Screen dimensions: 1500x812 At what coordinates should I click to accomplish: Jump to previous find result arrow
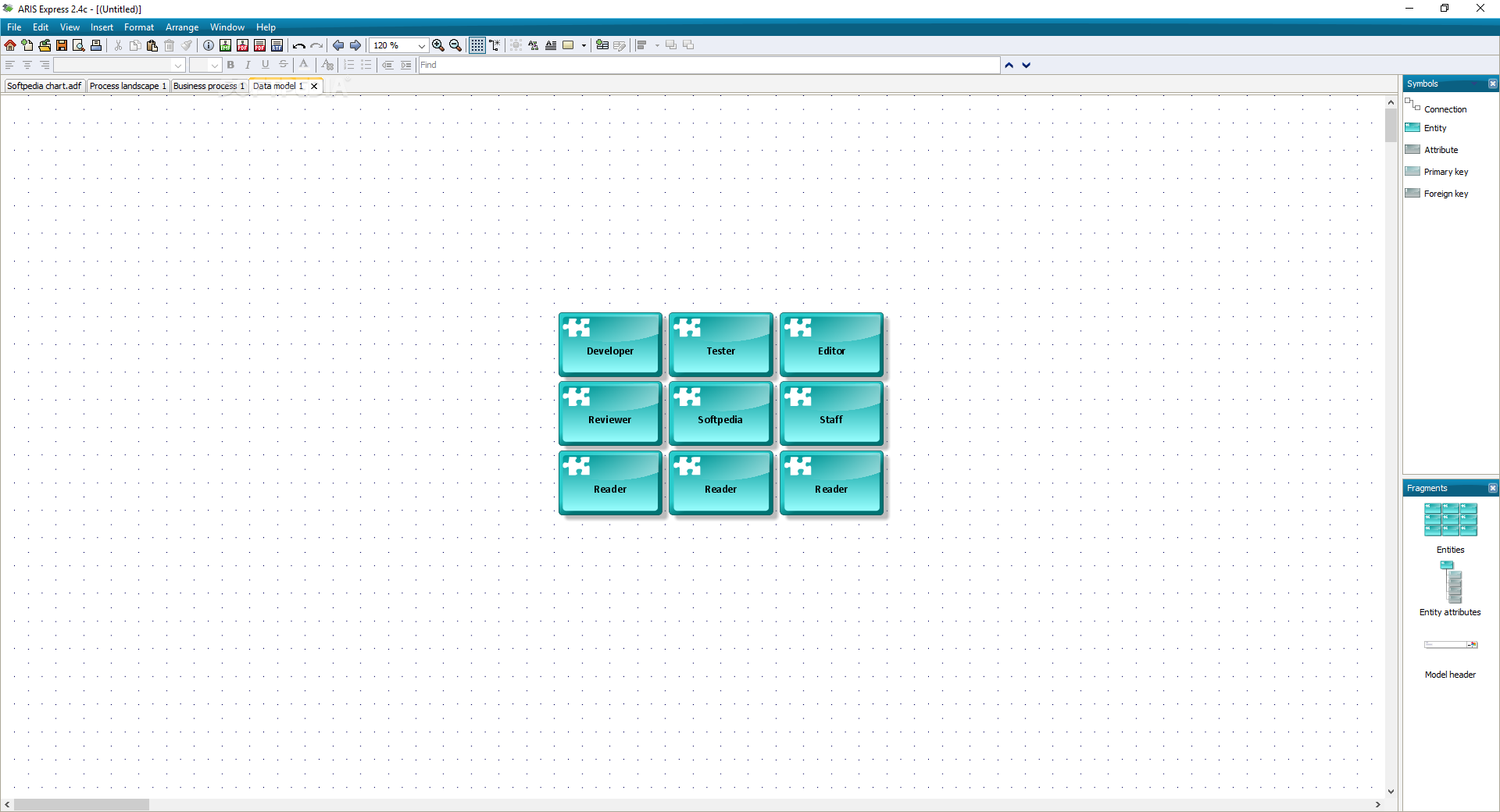click(1009, 66)
